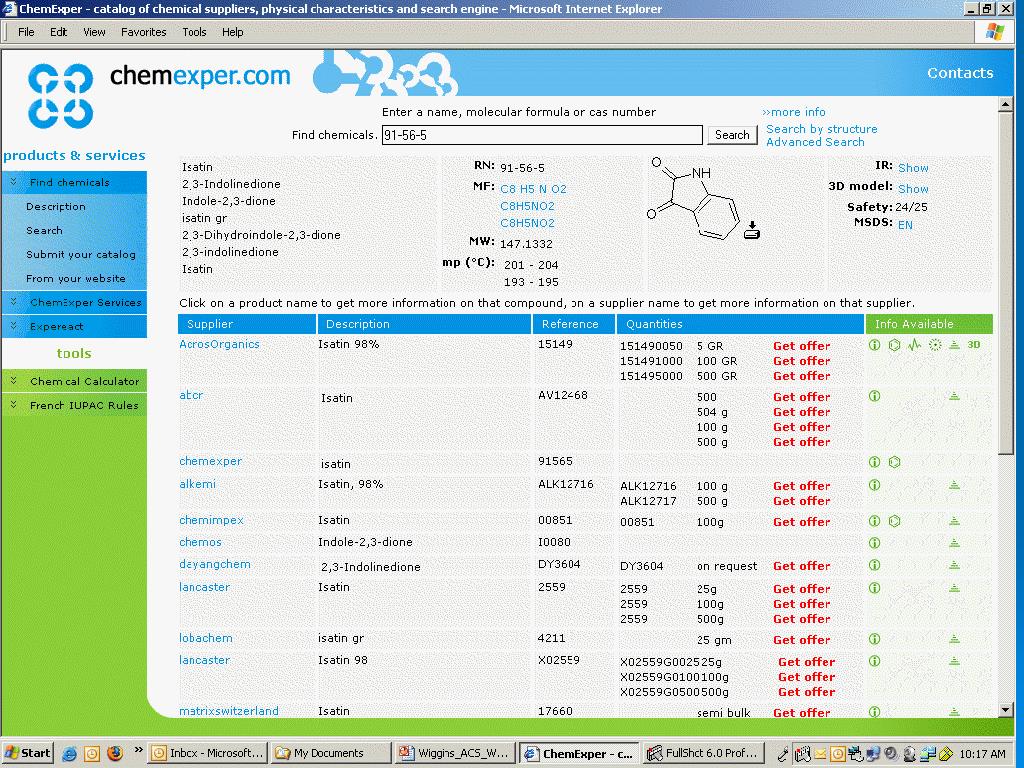Launch Internet Explorer from Quick Launch
The width and height of the screenshot is (1024, 768).
click(69, 754)
